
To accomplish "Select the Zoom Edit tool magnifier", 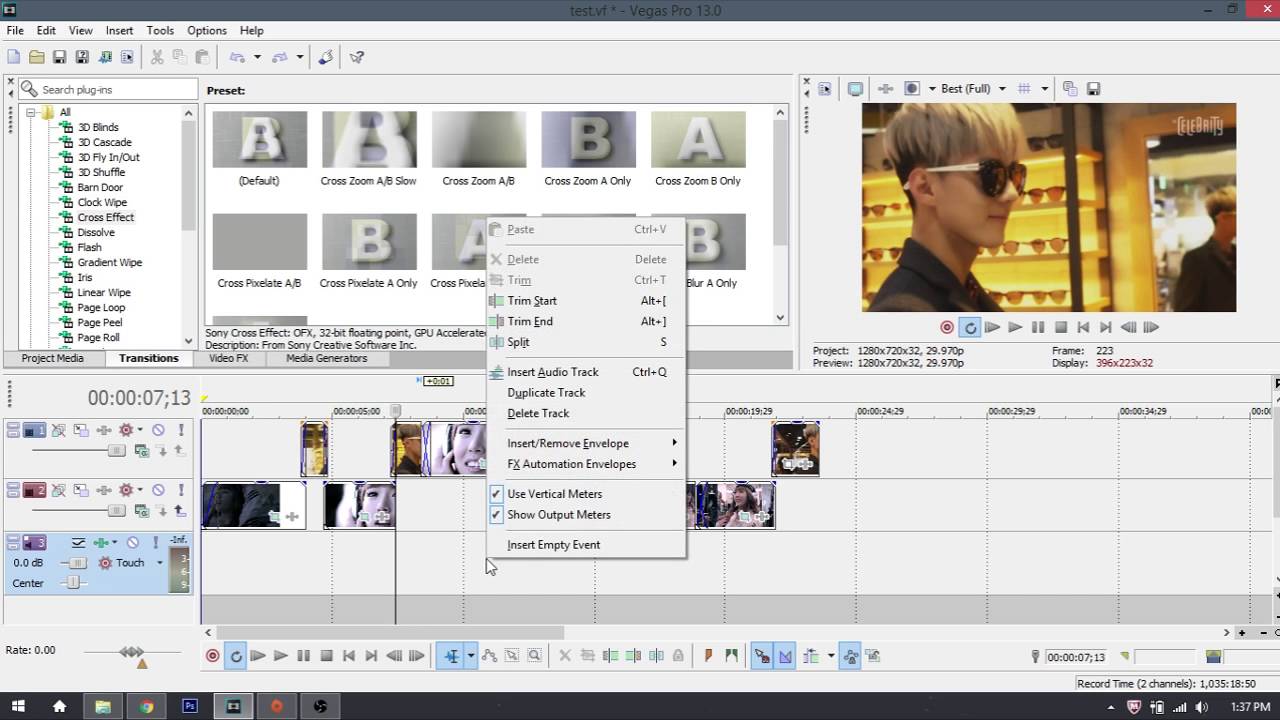I will click(534, 656).
